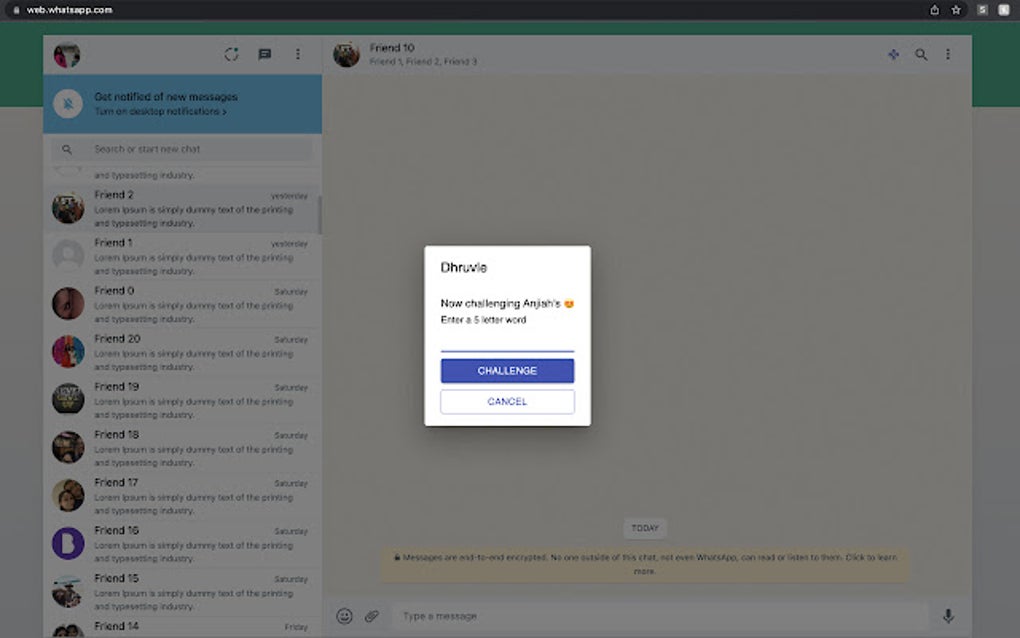Select the microphone voice message icon

click(947, 616)
